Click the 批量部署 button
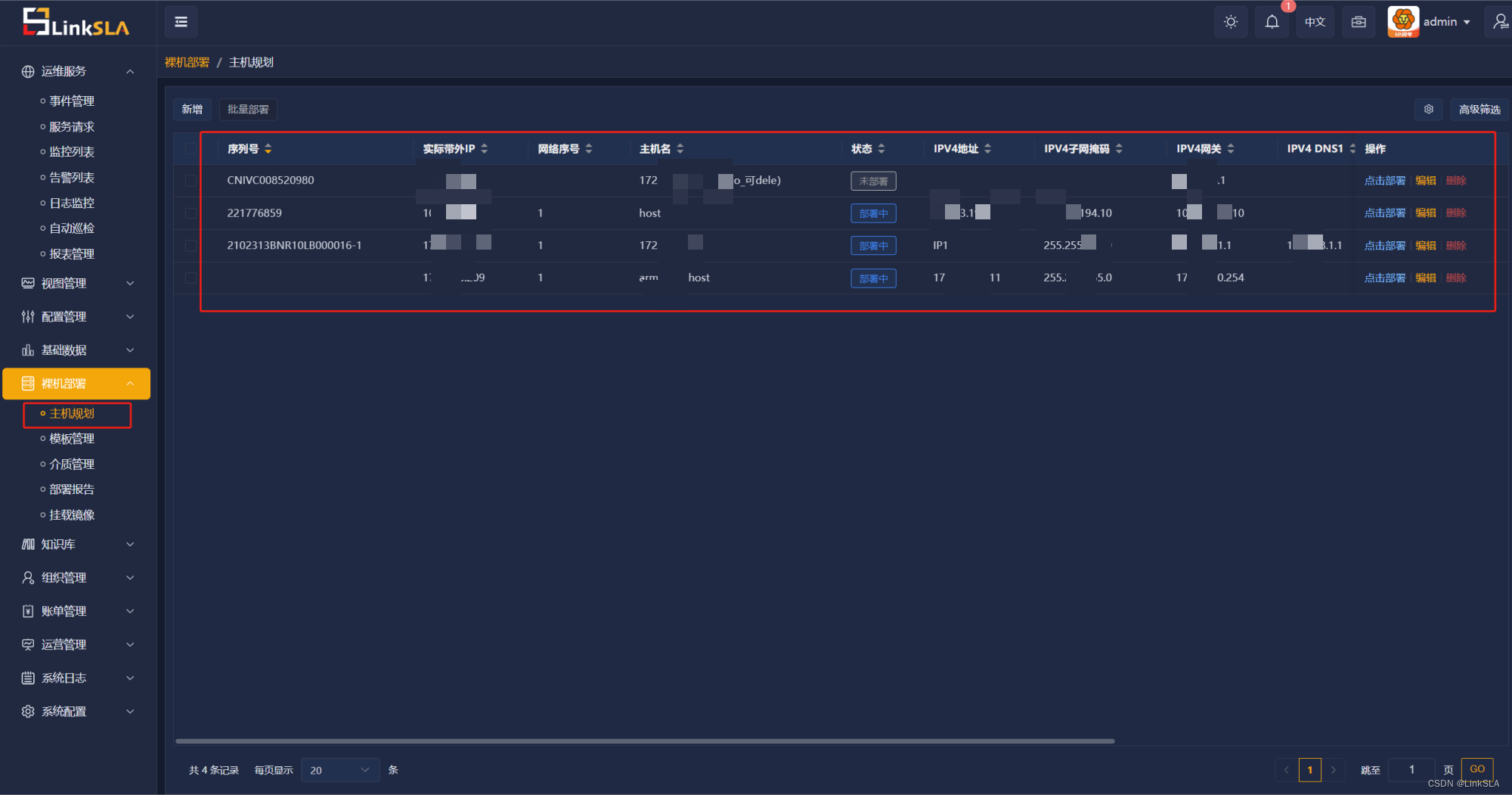 248,110
